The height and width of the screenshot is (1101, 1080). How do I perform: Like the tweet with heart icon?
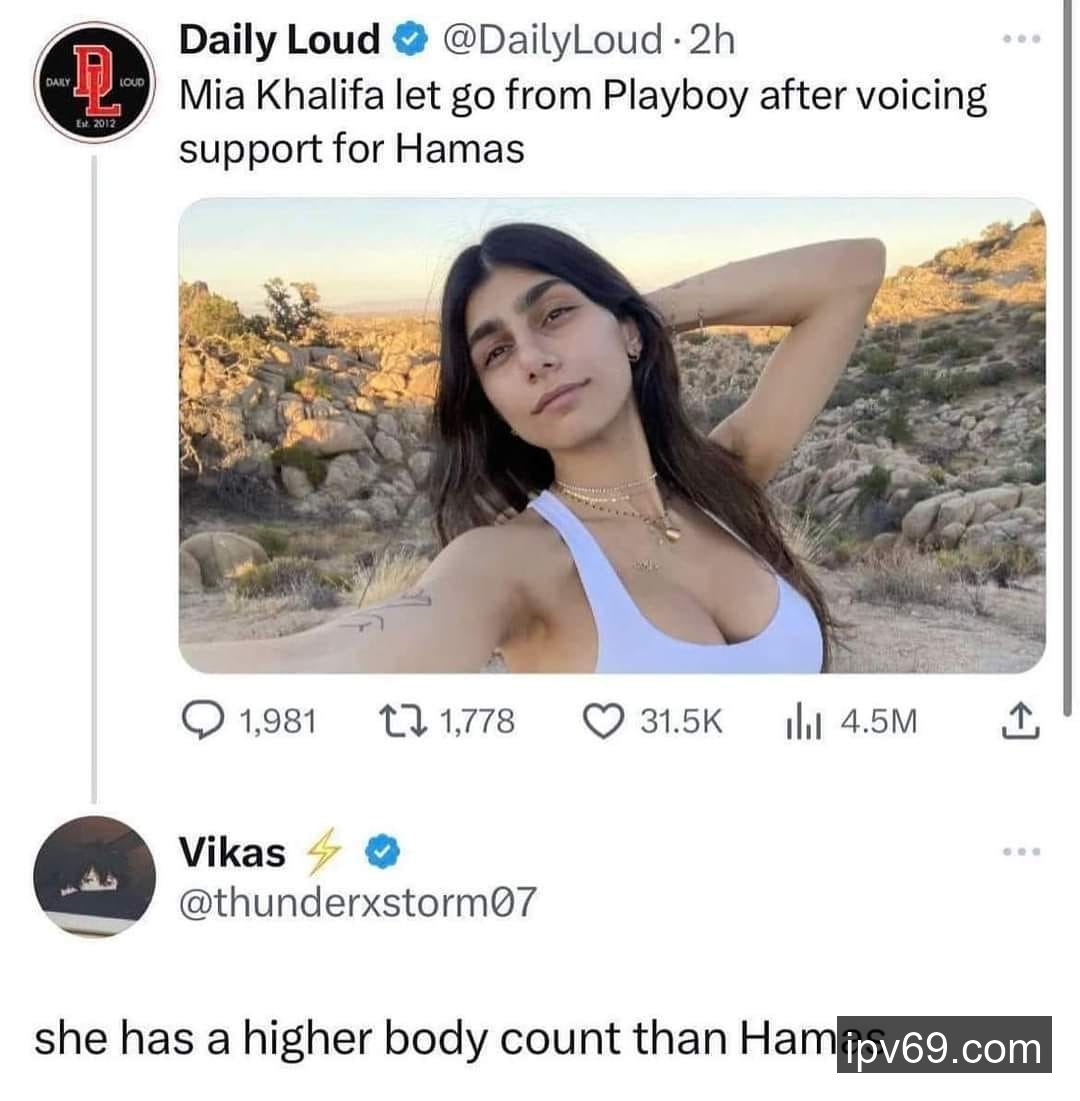pos(604,722)
